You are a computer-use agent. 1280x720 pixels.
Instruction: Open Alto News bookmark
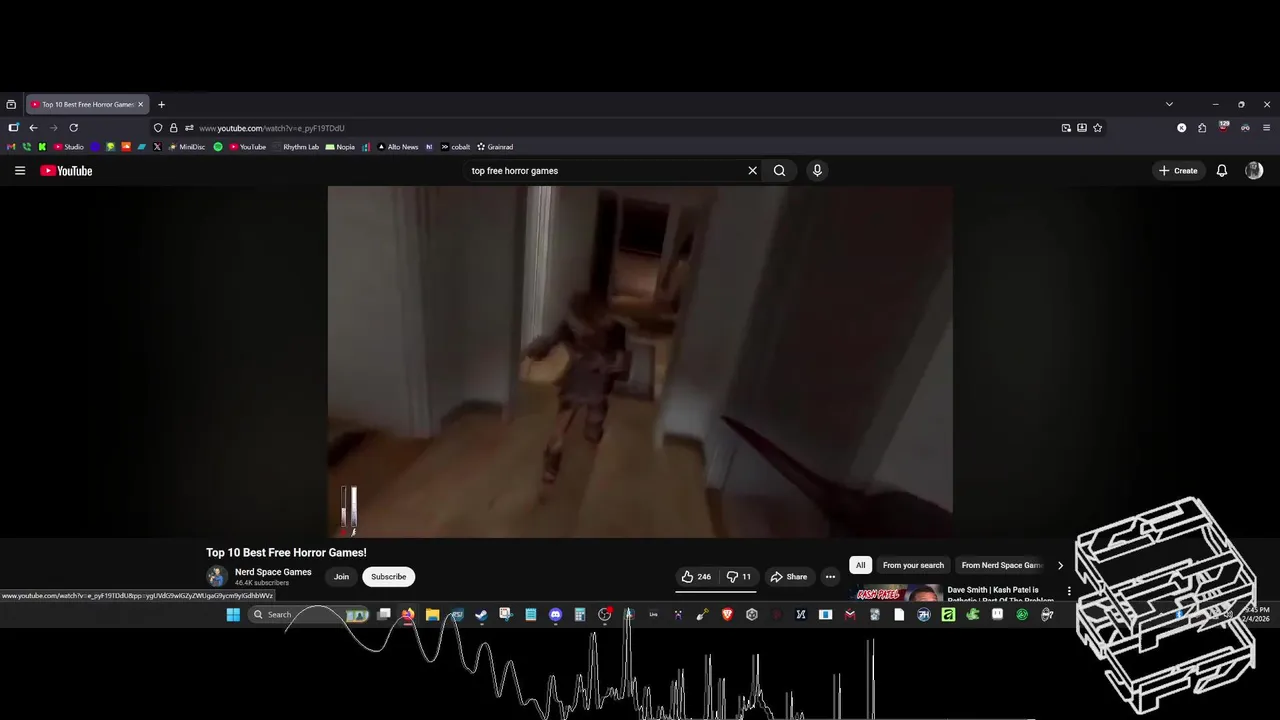point(398,147)
